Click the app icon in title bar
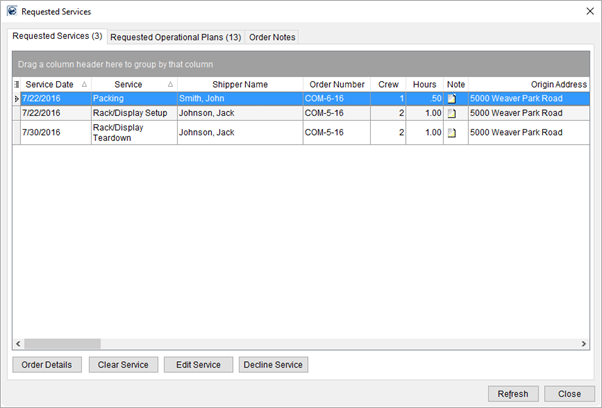This screenshot has width=602, height=408. click(11, 11)
